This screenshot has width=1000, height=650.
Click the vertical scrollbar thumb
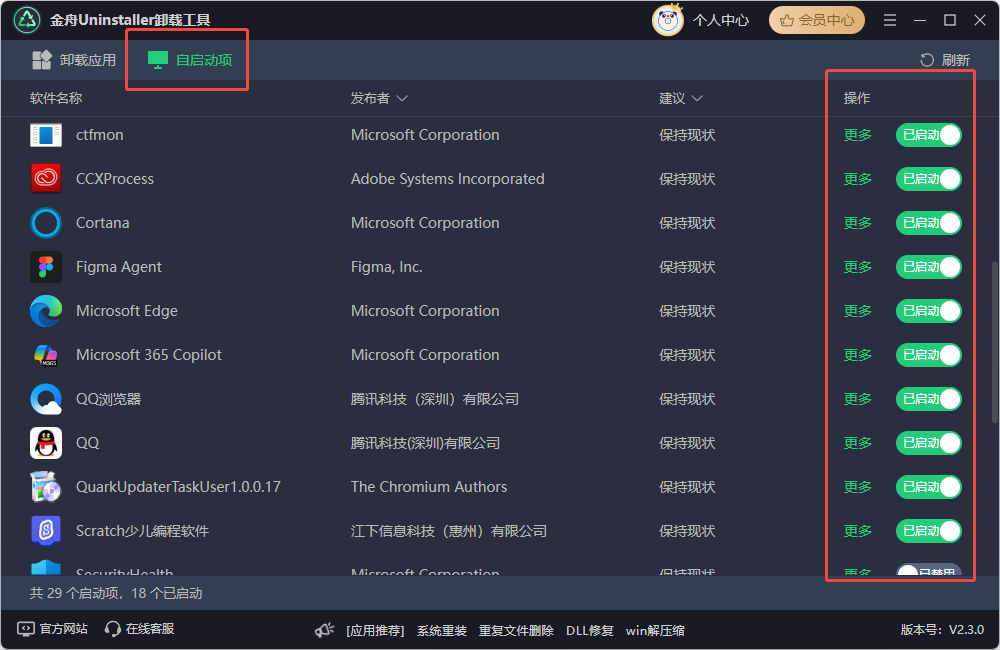(x=993, y=340)
